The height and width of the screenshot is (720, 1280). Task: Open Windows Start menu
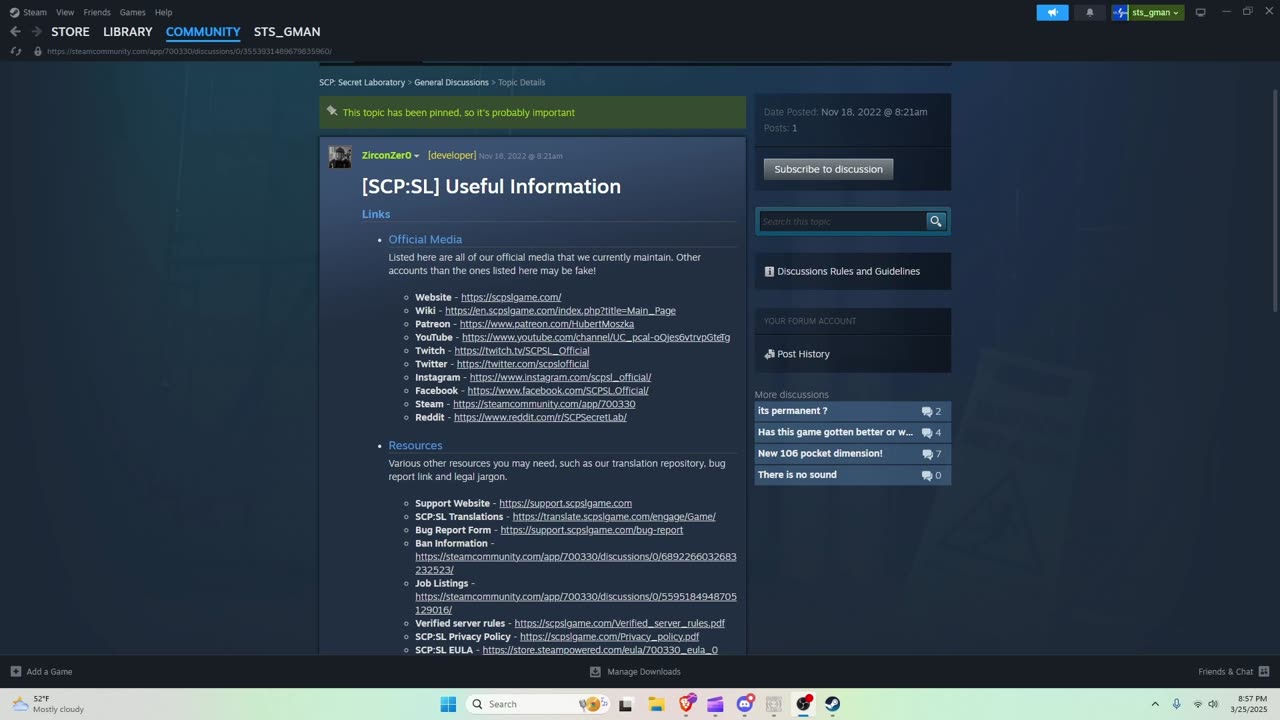pos(448,704)
